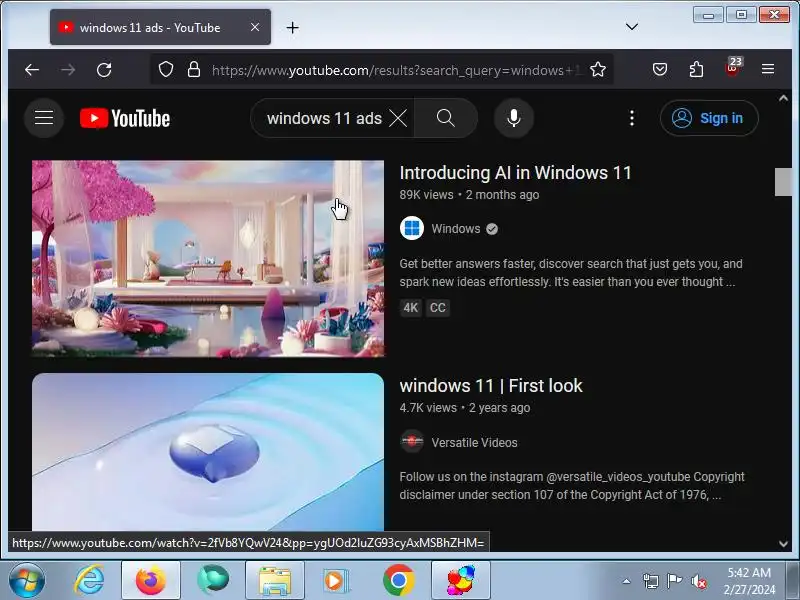
Task: Focus the Firefox address bar URL
Action: (395, 70)
